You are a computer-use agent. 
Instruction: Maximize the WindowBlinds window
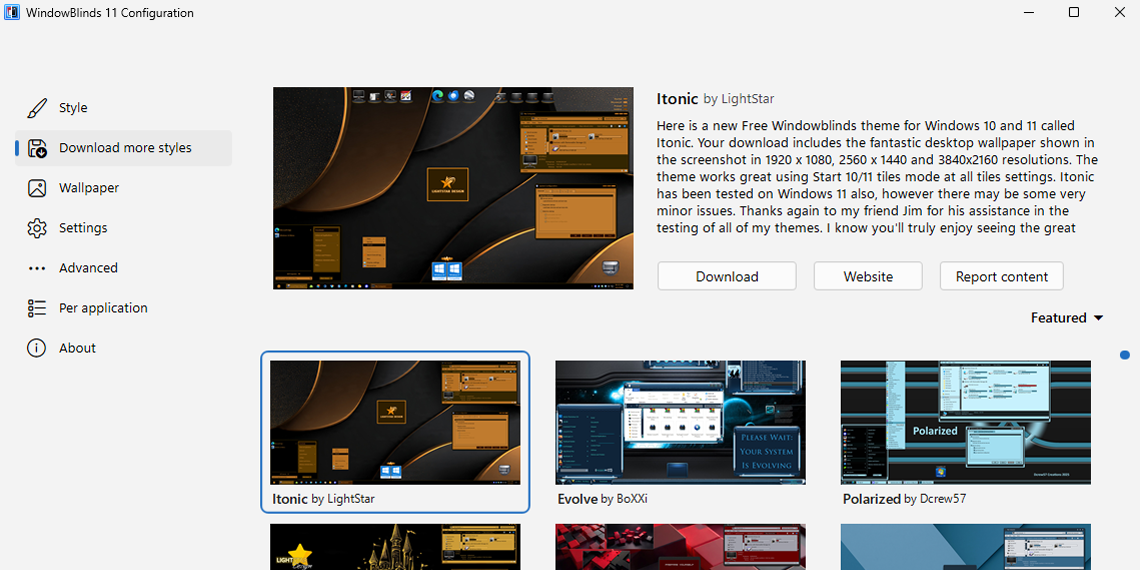click(x=1074, y=12)
